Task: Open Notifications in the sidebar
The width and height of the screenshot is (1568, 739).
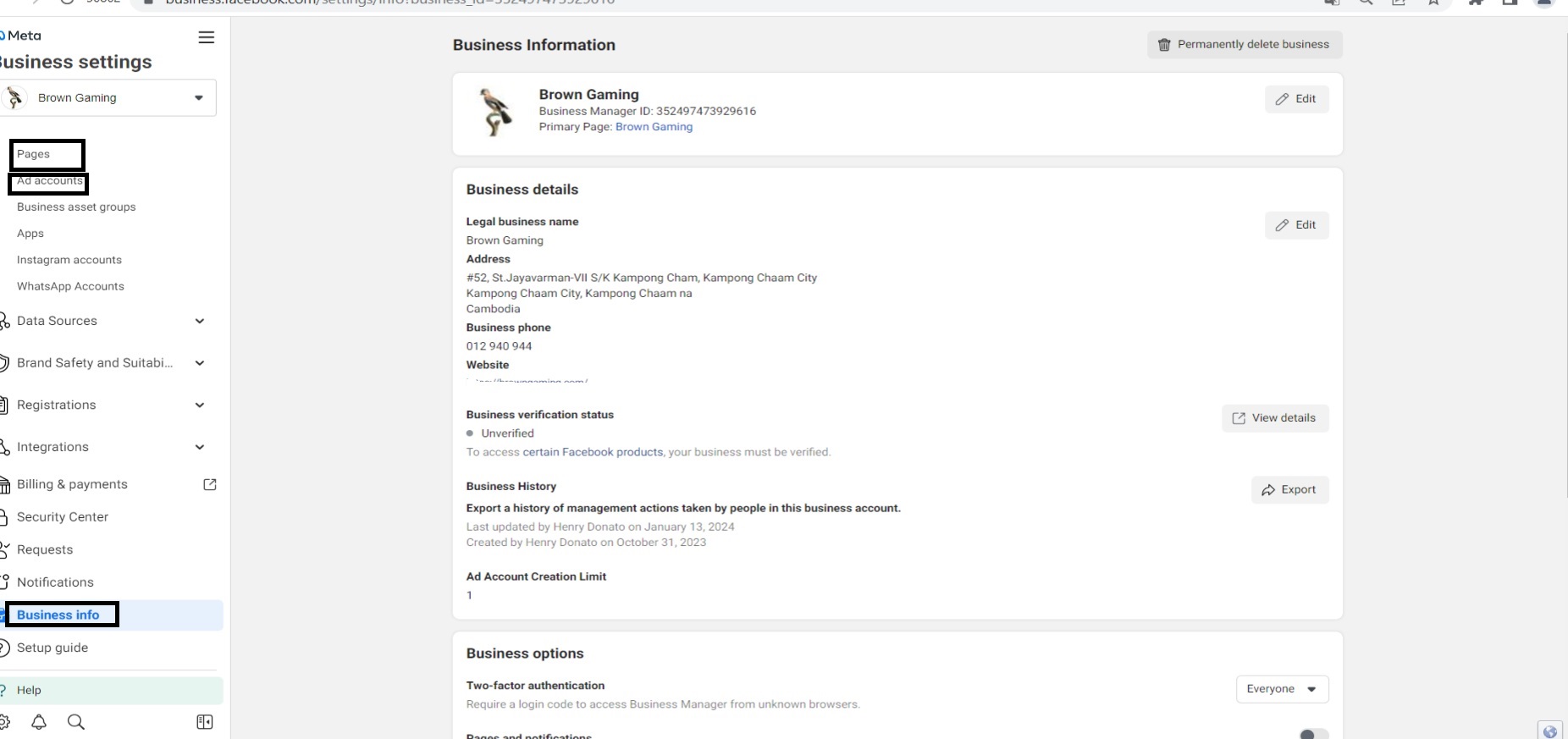Action: click(x=55, y=582)
